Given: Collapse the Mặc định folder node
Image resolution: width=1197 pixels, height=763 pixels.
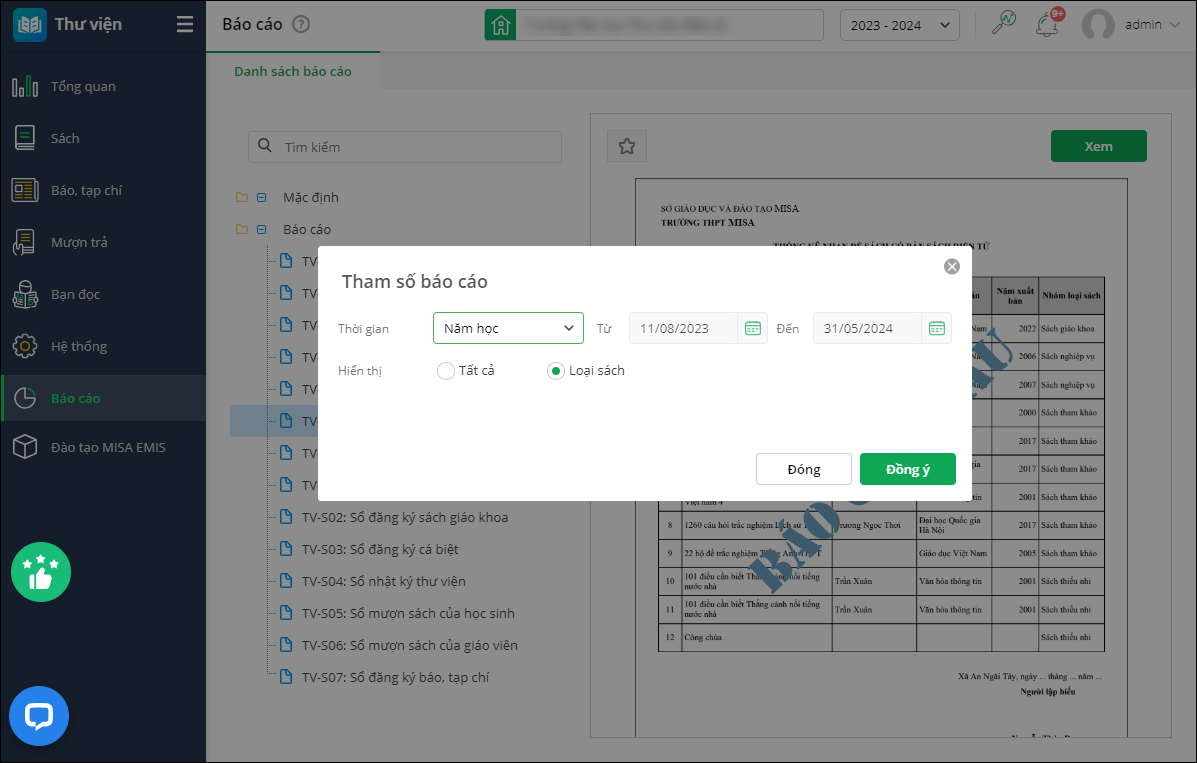Looking at the screenshot, I should [262, 197].
